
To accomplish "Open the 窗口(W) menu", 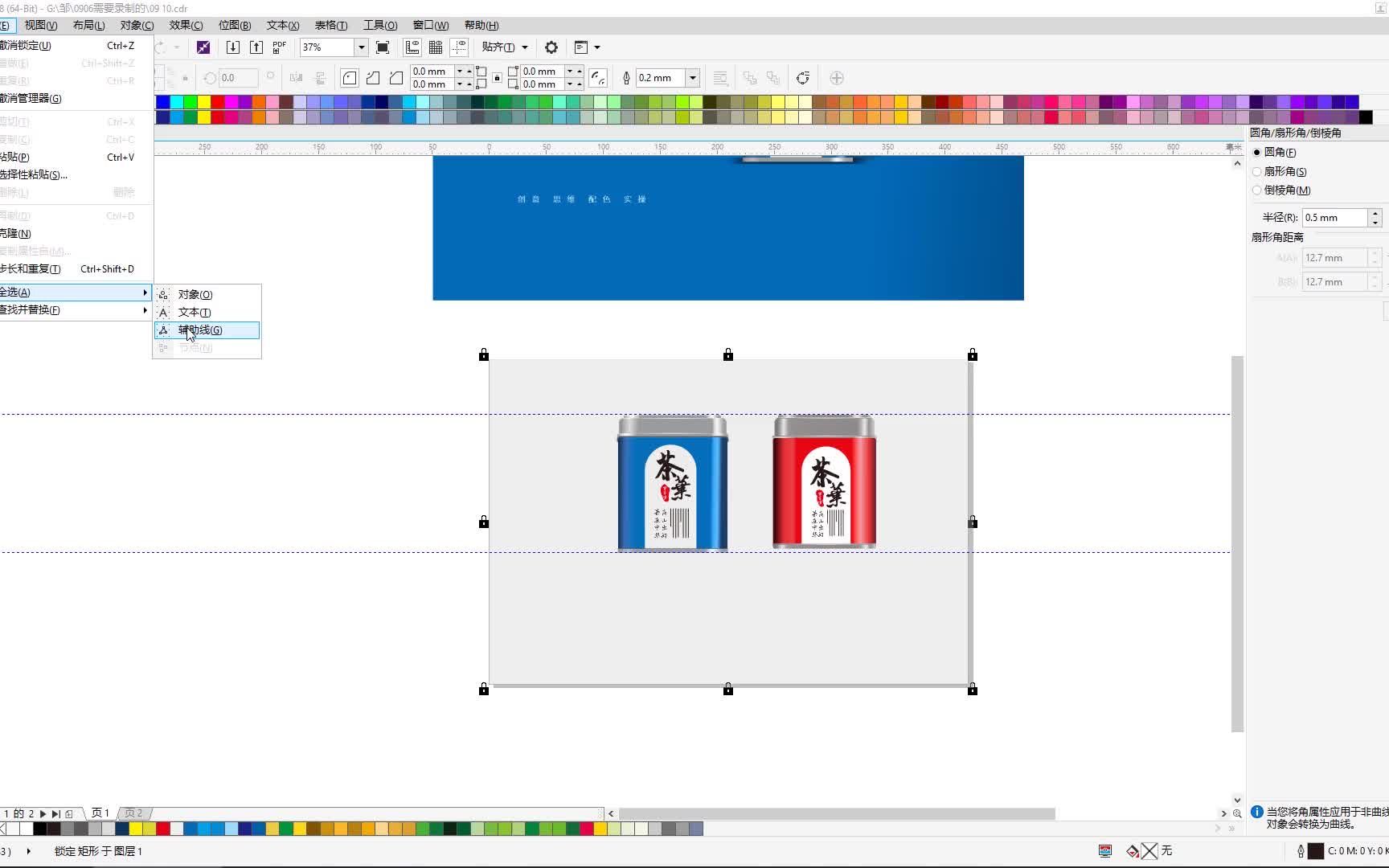I will pyautogui.click(x=431, y=25).
